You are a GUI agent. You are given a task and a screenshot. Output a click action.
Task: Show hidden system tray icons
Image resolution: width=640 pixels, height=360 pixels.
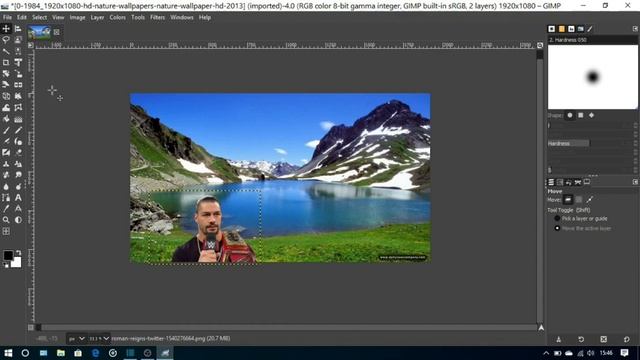tap(546, 353)
